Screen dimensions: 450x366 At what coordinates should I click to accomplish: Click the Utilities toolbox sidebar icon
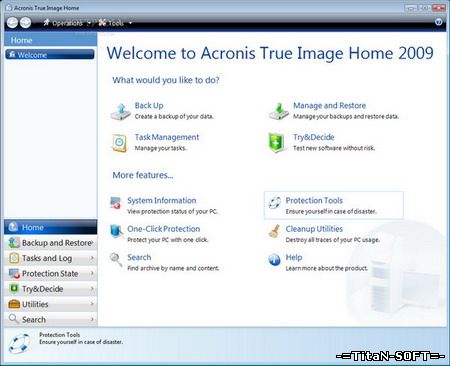14,304
